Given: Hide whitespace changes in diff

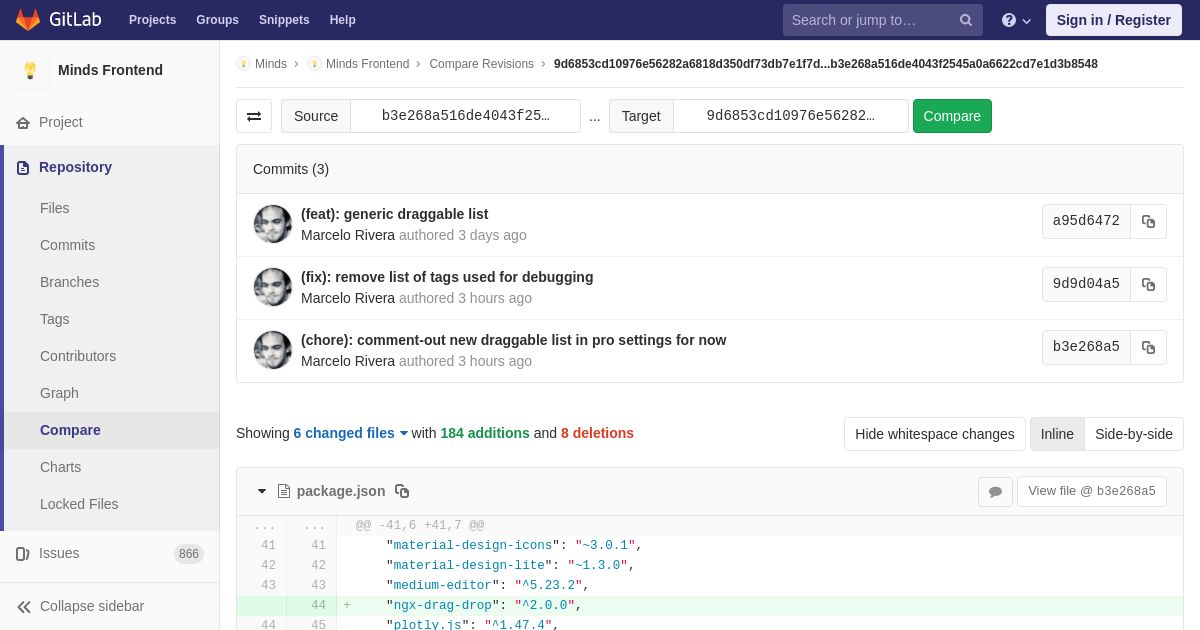Looking at the screenshot, I should 935,434.
